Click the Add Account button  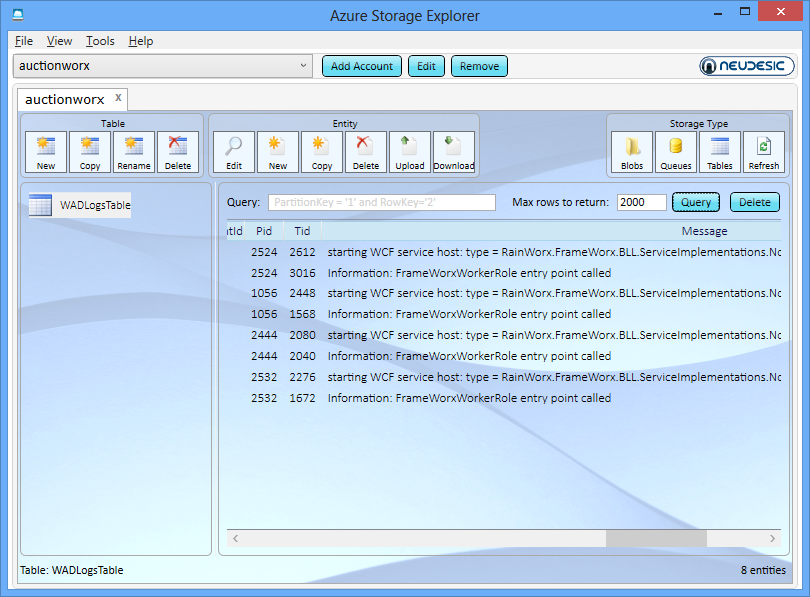(362, 66)
